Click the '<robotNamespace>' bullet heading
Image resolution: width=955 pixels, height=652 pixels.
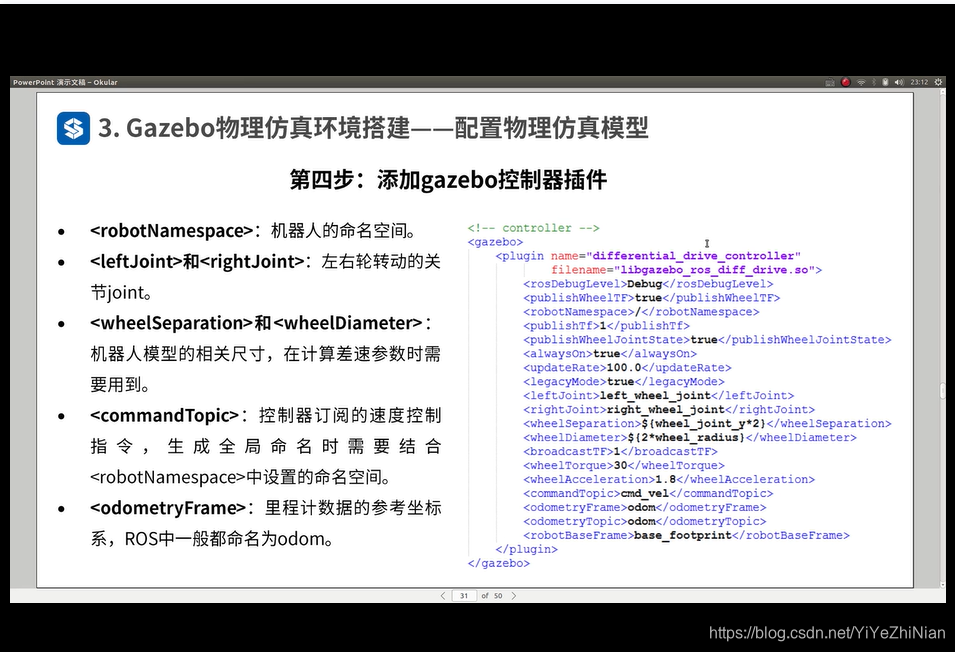[x=171, y=231]
